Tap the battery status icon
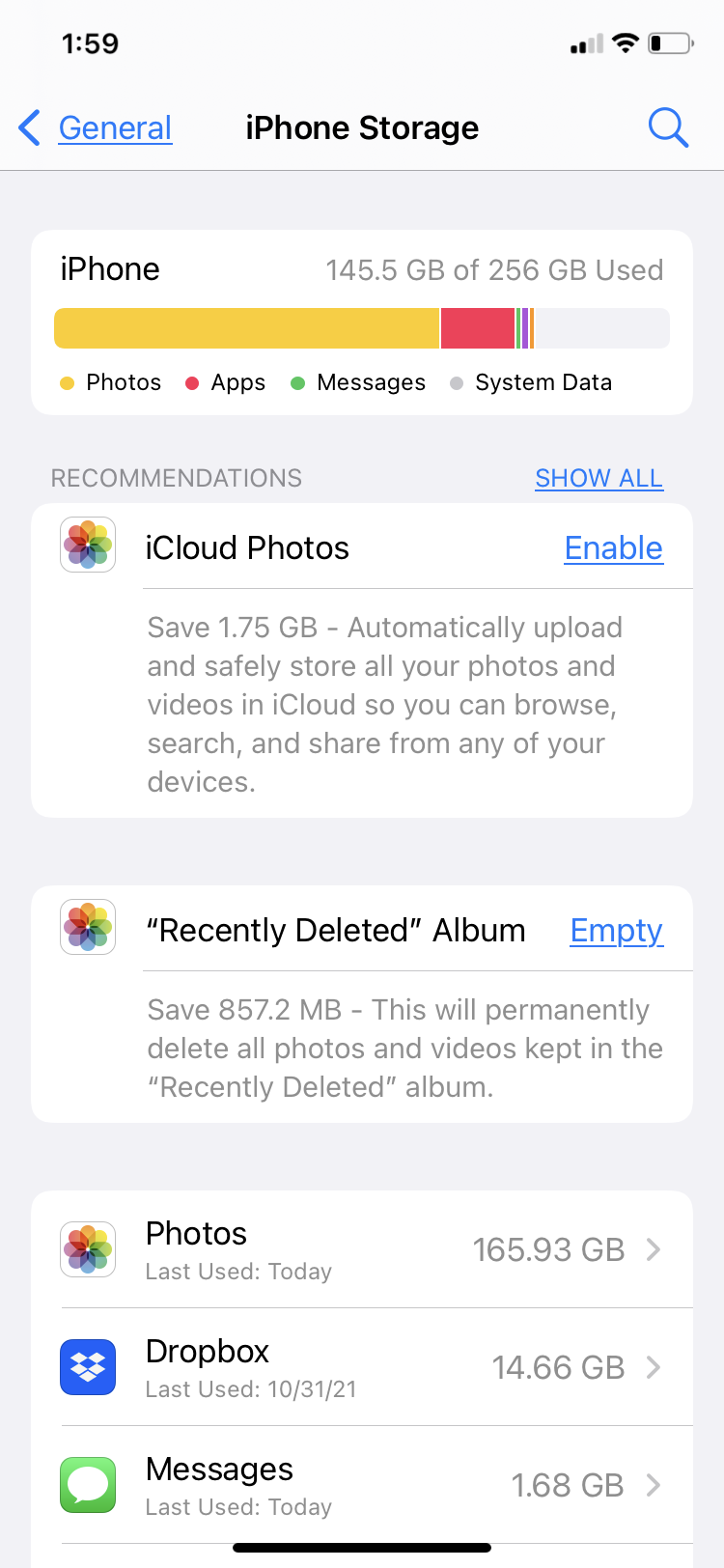 [x=671, y=43]
